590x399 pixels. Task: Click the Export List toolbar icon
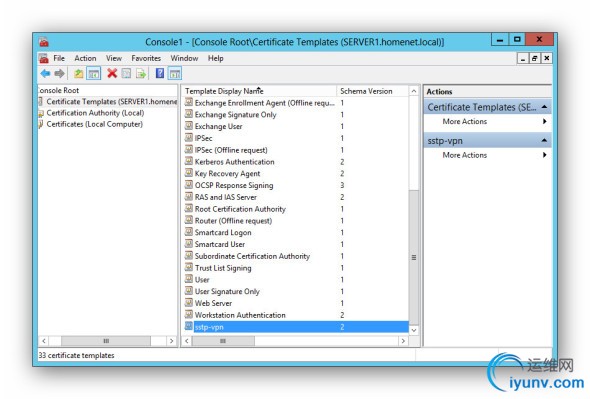[141, 73]
